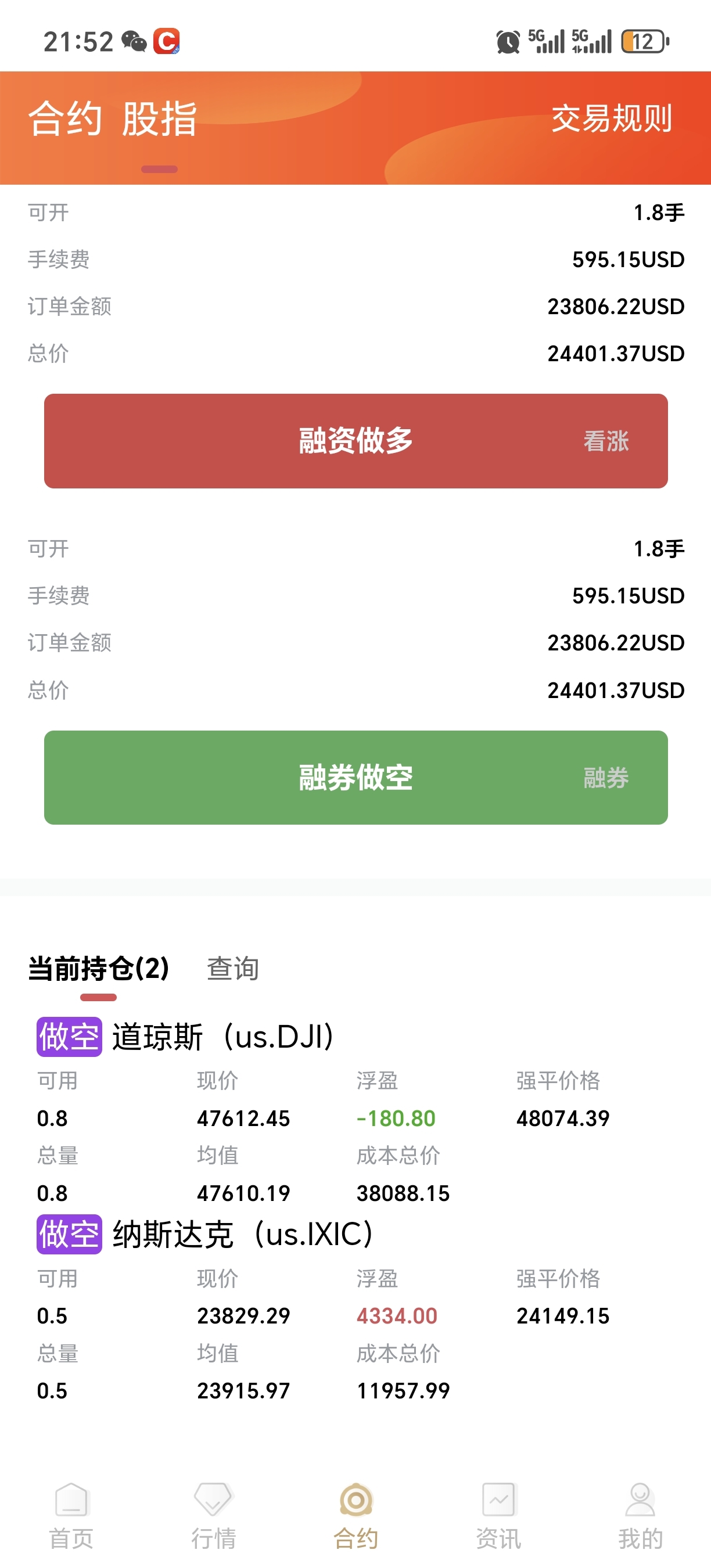The width and height of the screenshot is (711, 1568).
Task: Tap the alarm clock status icon
Action: [508, 41]
